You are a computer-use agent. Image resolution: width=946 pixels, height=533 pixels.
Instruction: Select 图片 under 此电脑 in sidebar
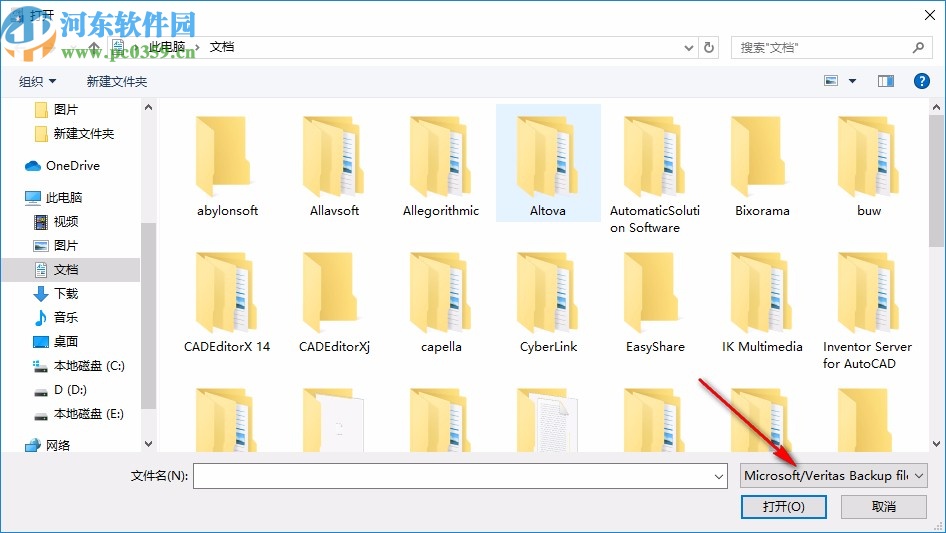65,246
